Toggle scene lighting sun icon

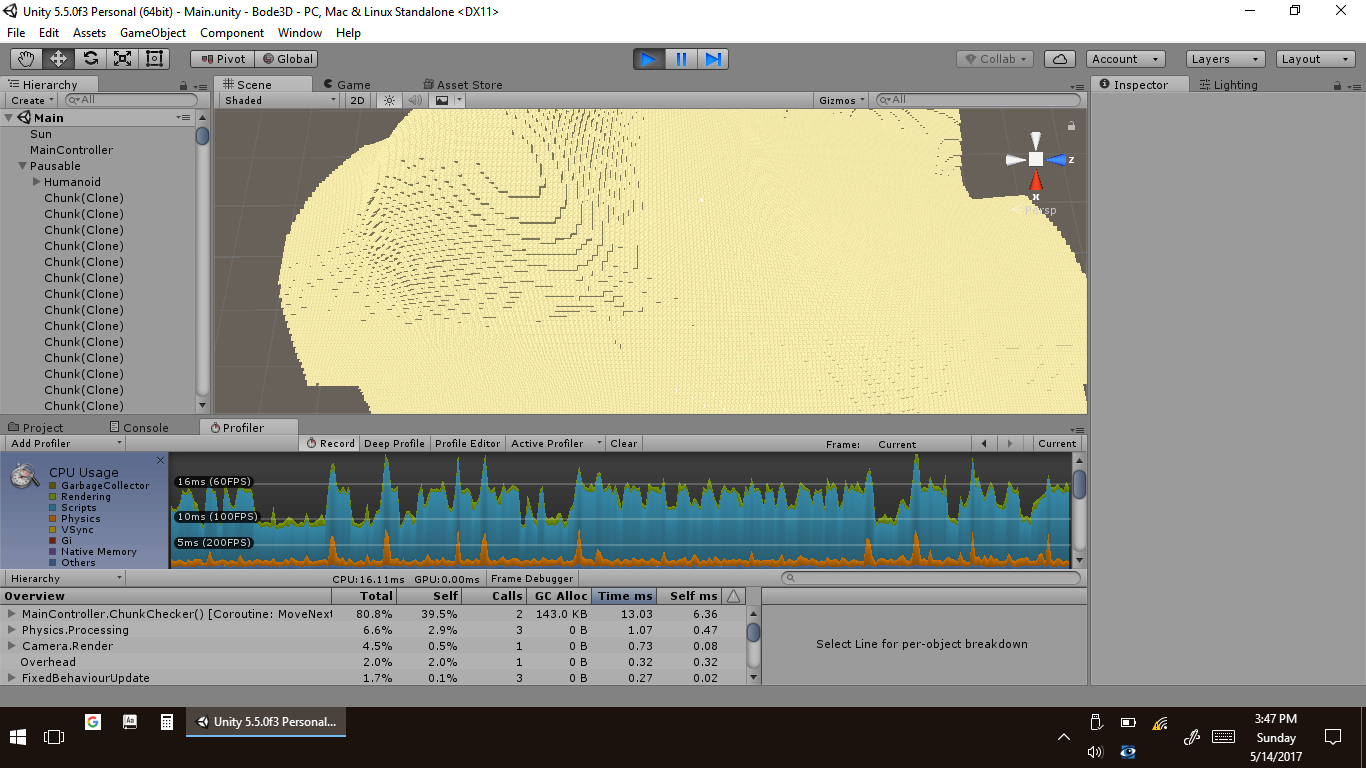(x=389, y=100)
